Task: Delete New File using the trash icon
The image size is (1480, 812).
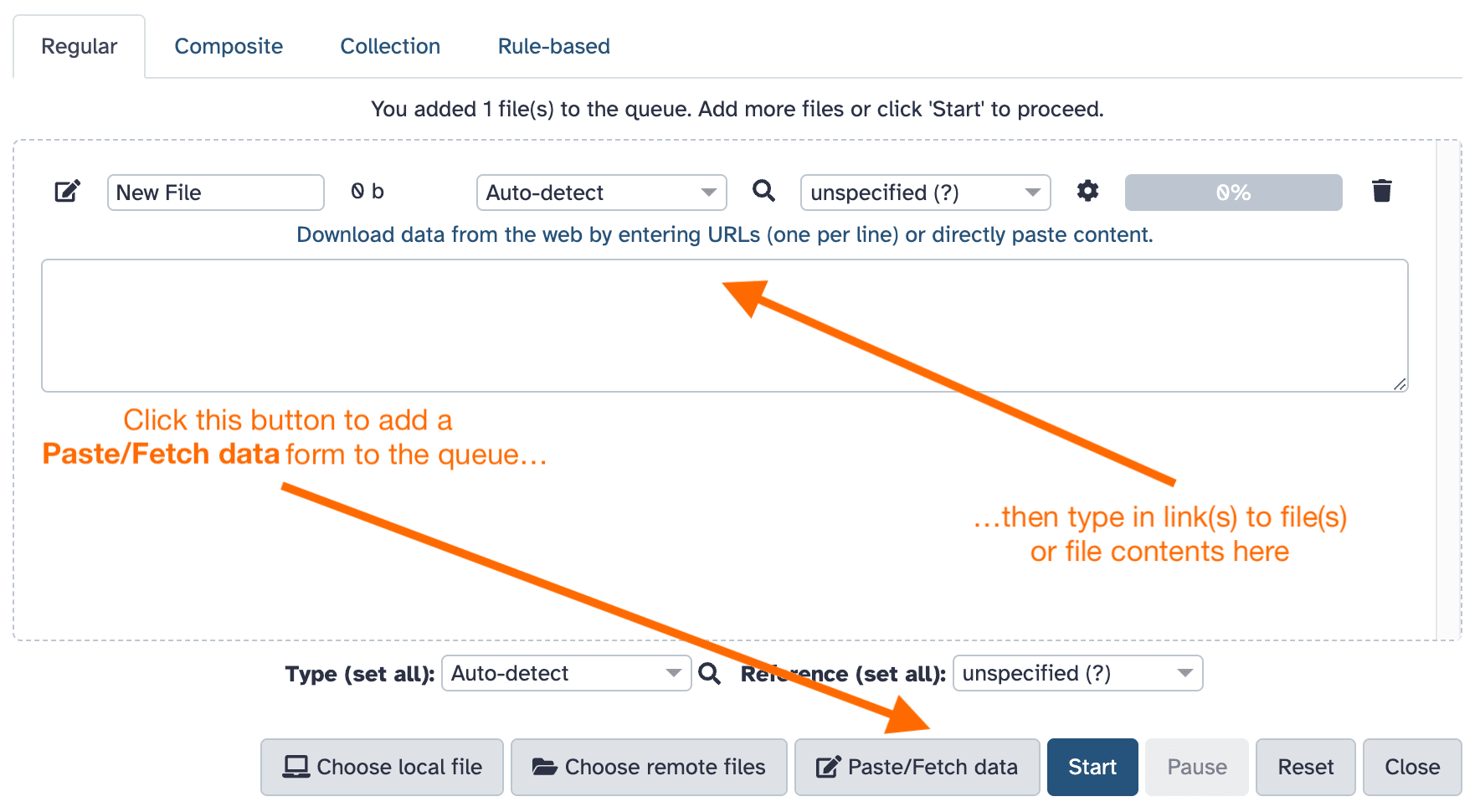Action: [1381, 191]
